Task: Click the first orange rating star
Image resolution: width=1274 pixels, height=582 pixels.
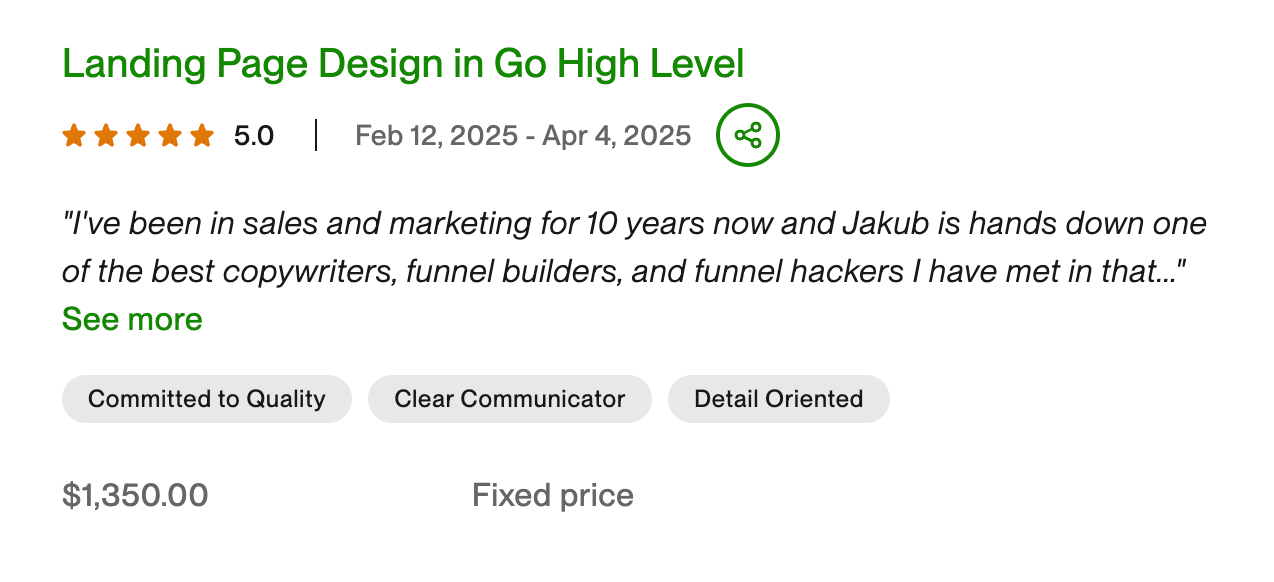Action: (74, 135)
